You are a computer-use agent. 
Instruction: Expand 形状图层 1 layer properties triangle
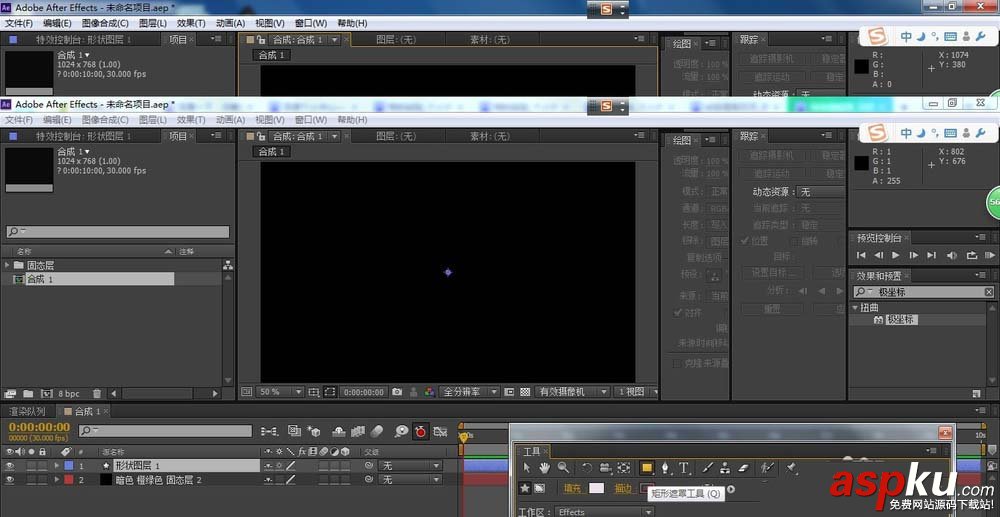(57, 466)
